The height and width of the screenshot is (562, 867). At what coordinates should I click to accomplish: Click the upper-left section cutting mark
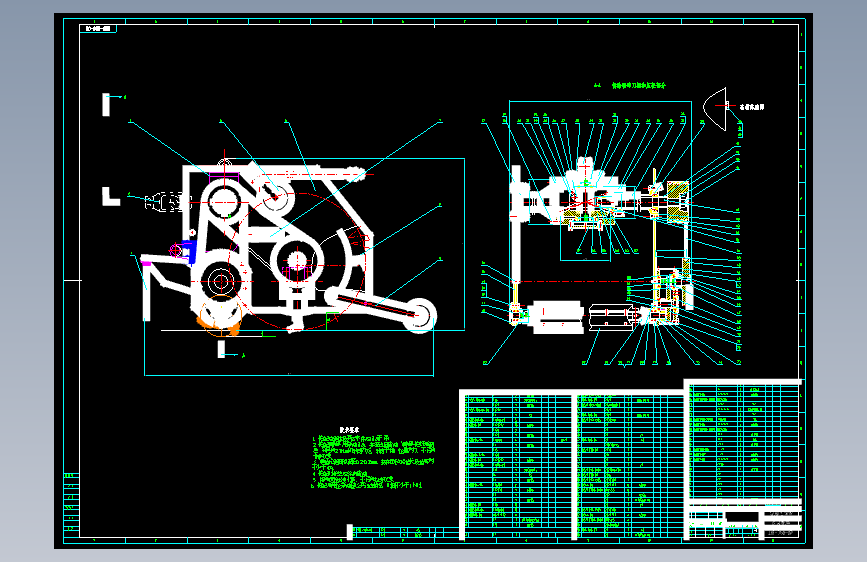point(106,105)
